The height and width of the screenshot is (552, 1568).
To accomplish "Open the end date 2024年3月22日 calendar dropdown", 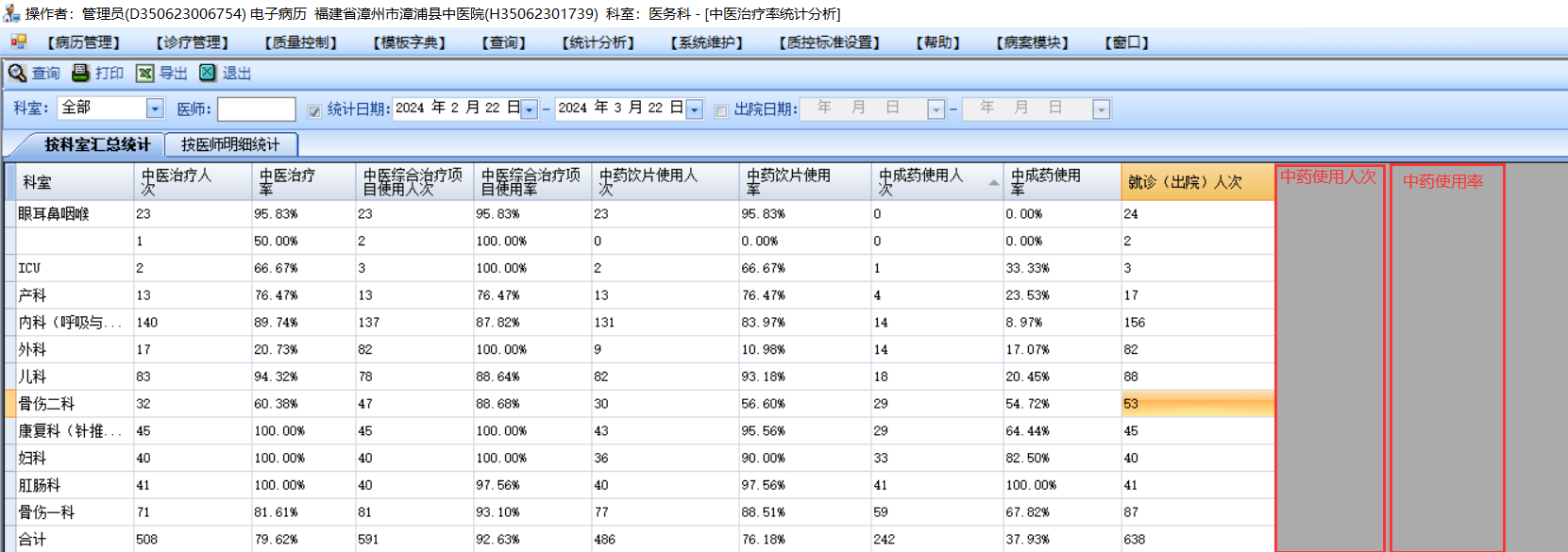I will [x=695, y=109].
